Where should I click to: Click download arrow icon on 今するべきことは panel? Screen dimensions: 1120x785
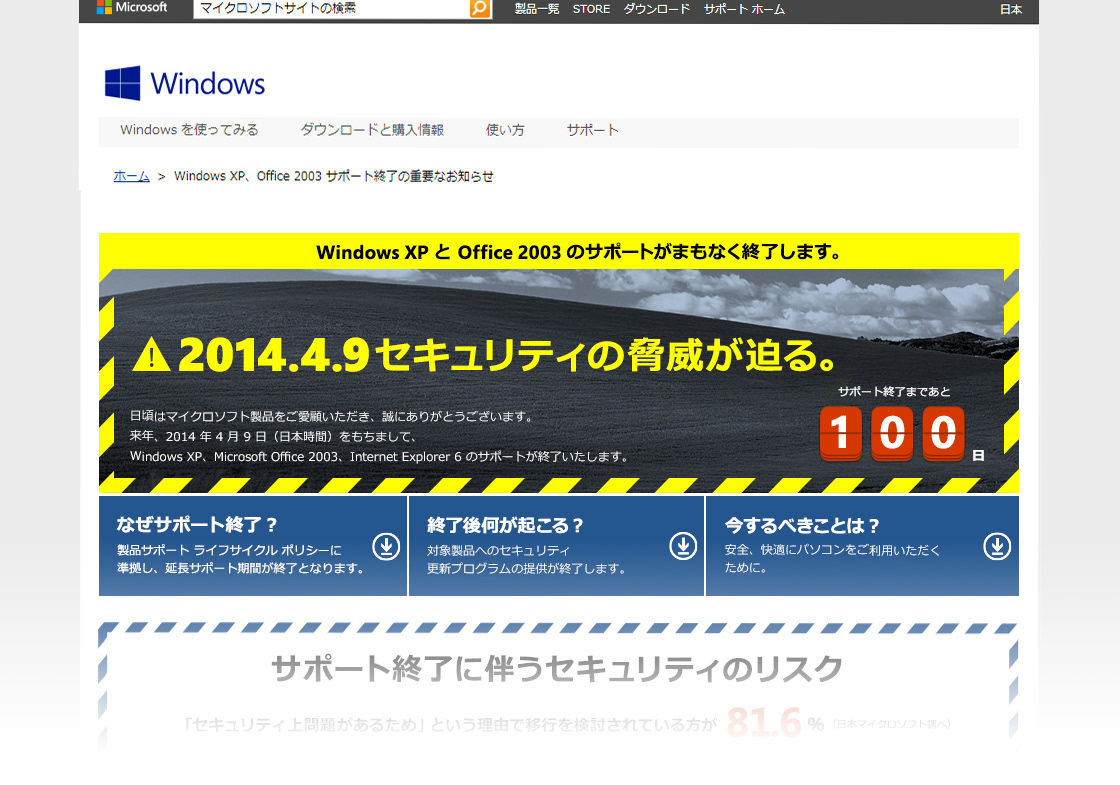(997, 546)
